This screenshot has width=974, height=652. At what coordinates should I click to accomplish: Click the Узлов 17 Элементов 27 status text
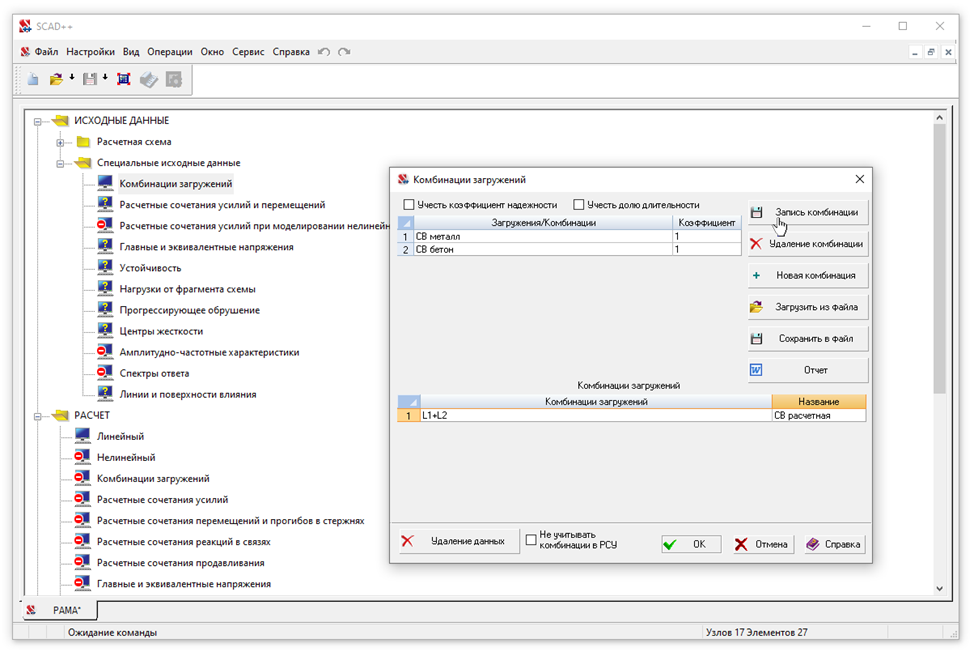[757, 632]
